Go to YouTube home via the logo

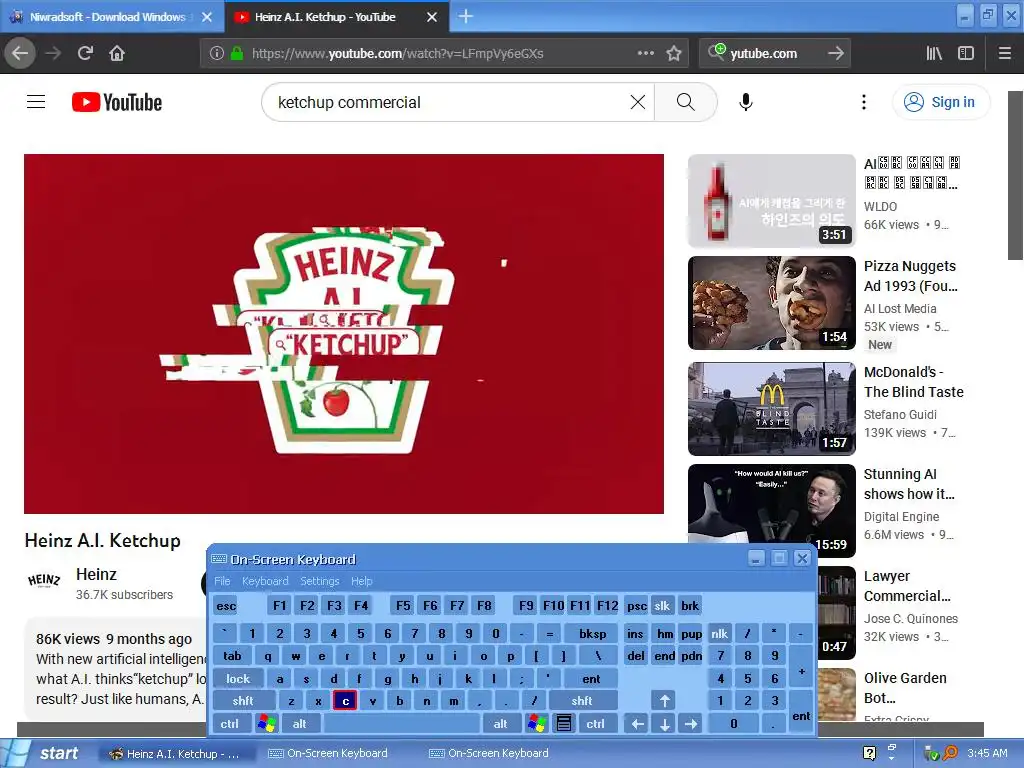tap(117, 103)
